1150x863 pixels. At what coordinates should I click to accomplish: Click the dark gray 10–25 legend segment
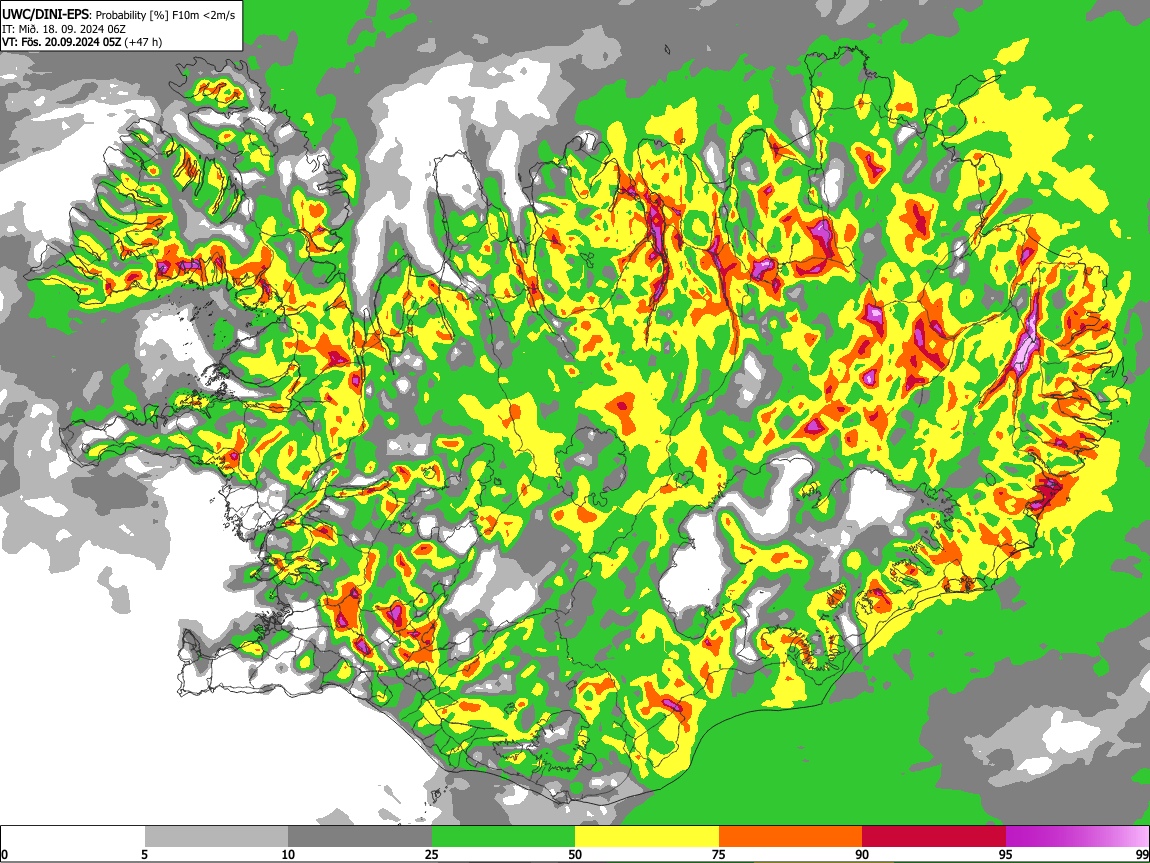pos(360,837)
